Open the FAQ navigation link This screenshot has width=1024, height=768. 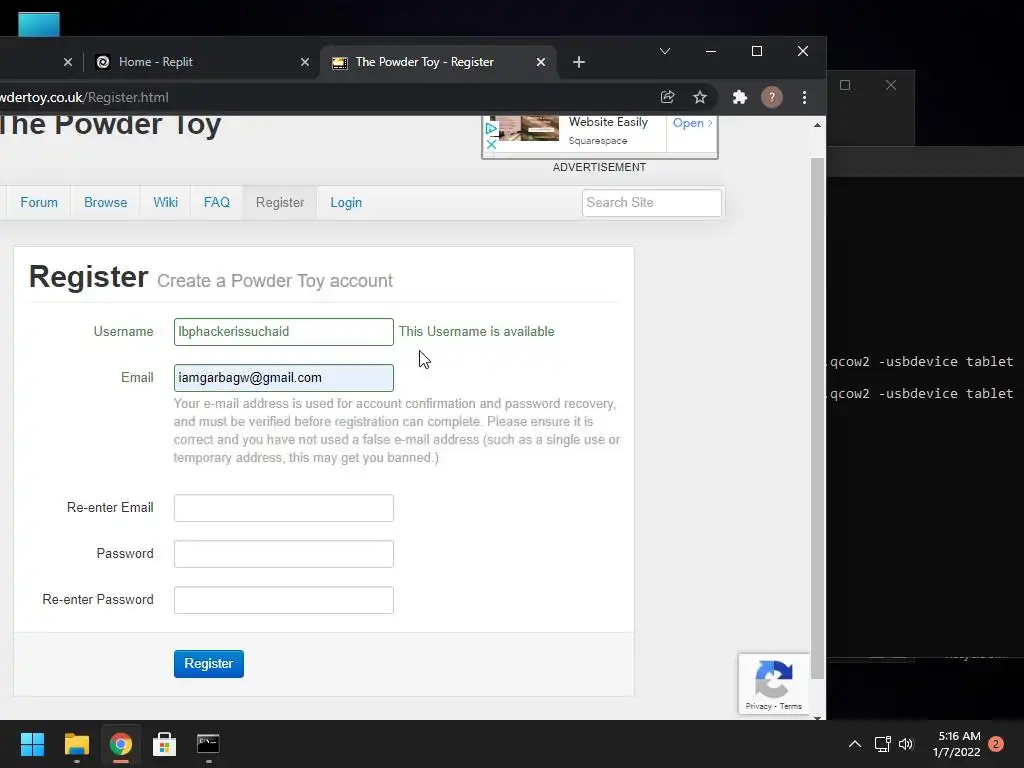[x=216, y=202]
